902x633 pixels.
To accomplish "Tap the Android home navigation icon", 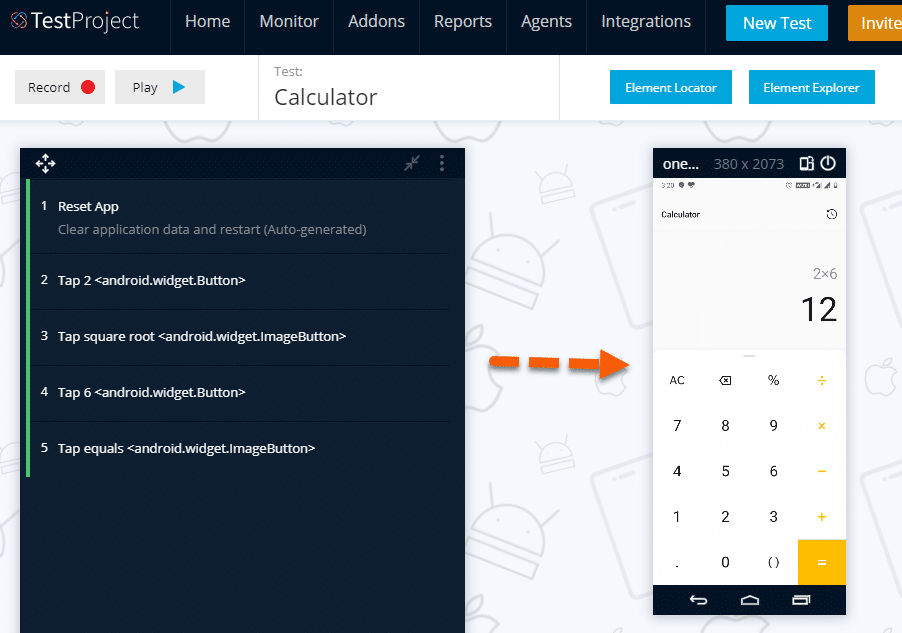I will 750,600.
